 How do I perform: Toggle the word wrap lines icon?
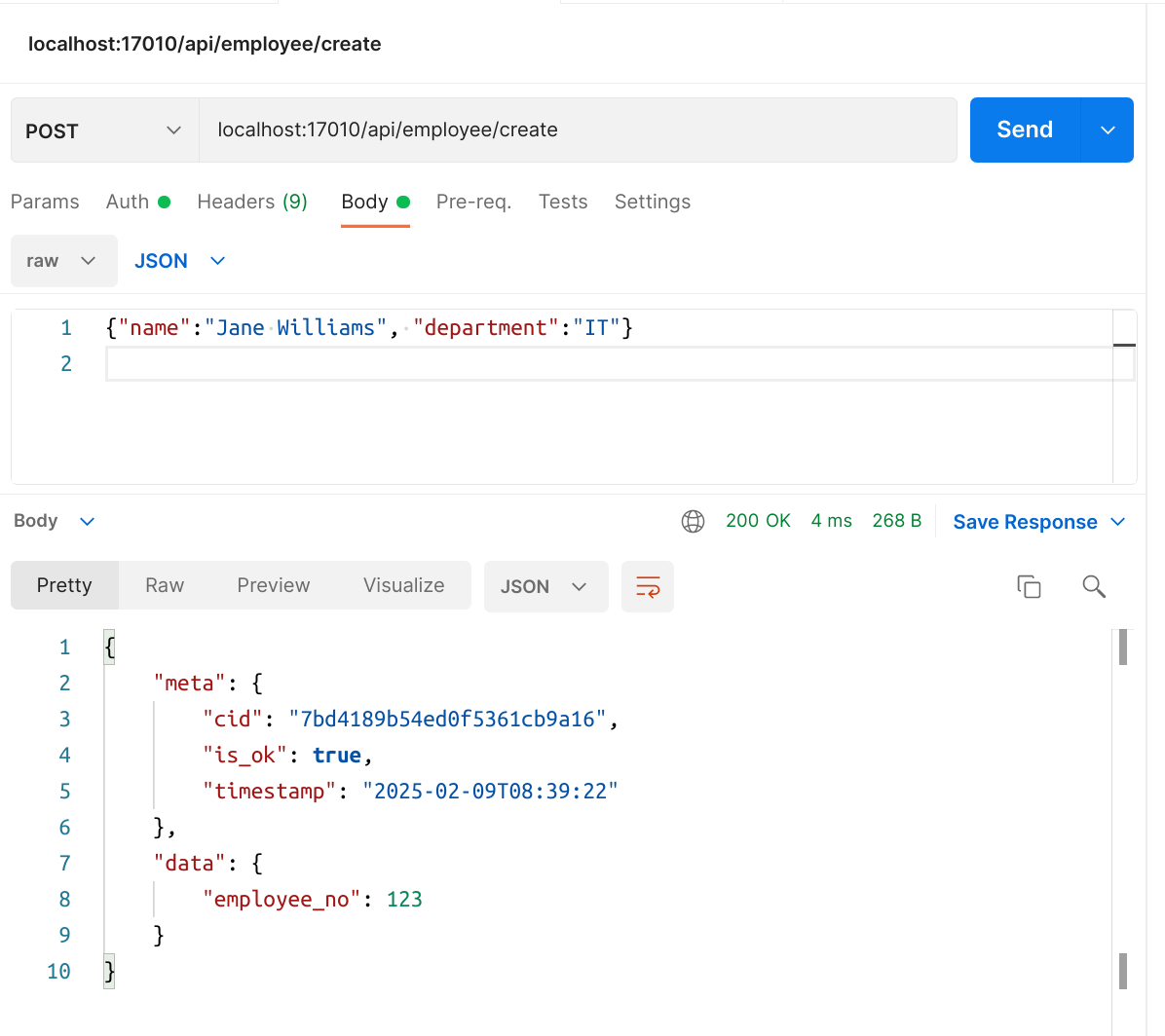tap(648, 586)
